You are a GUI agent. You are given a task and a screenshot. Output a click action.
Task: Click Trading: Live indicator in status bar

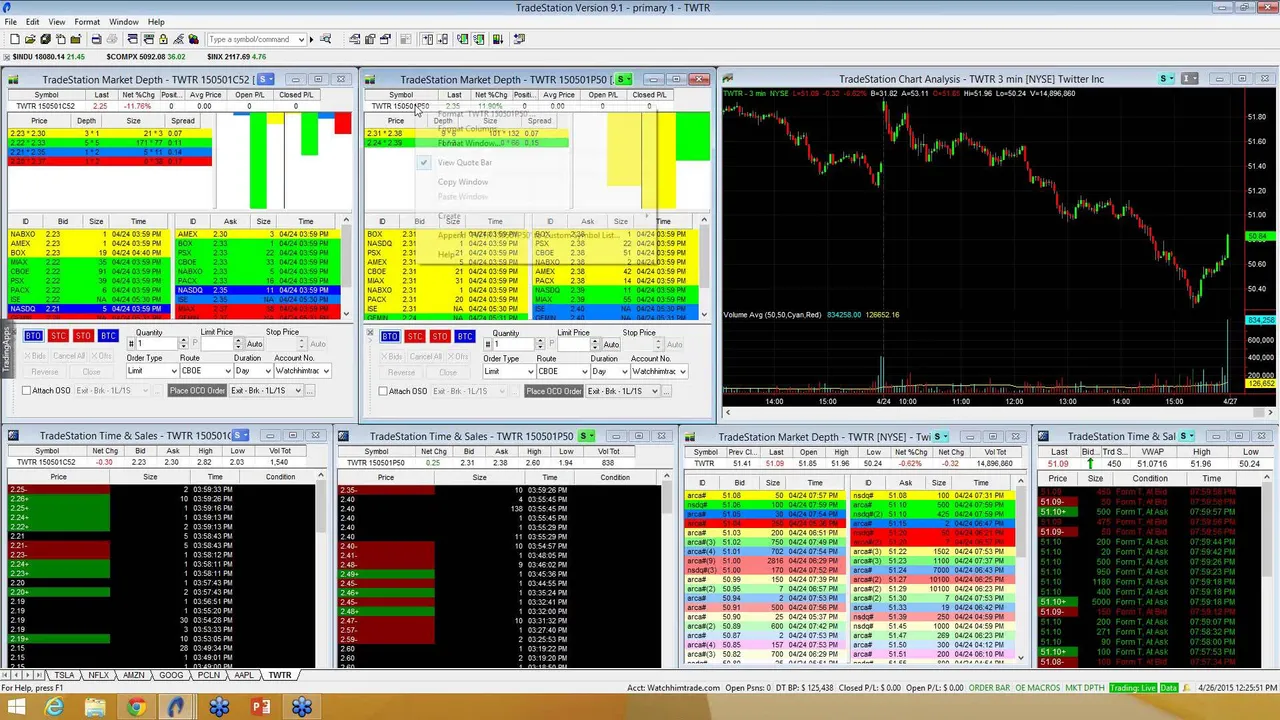click(x=1135, y=688)
